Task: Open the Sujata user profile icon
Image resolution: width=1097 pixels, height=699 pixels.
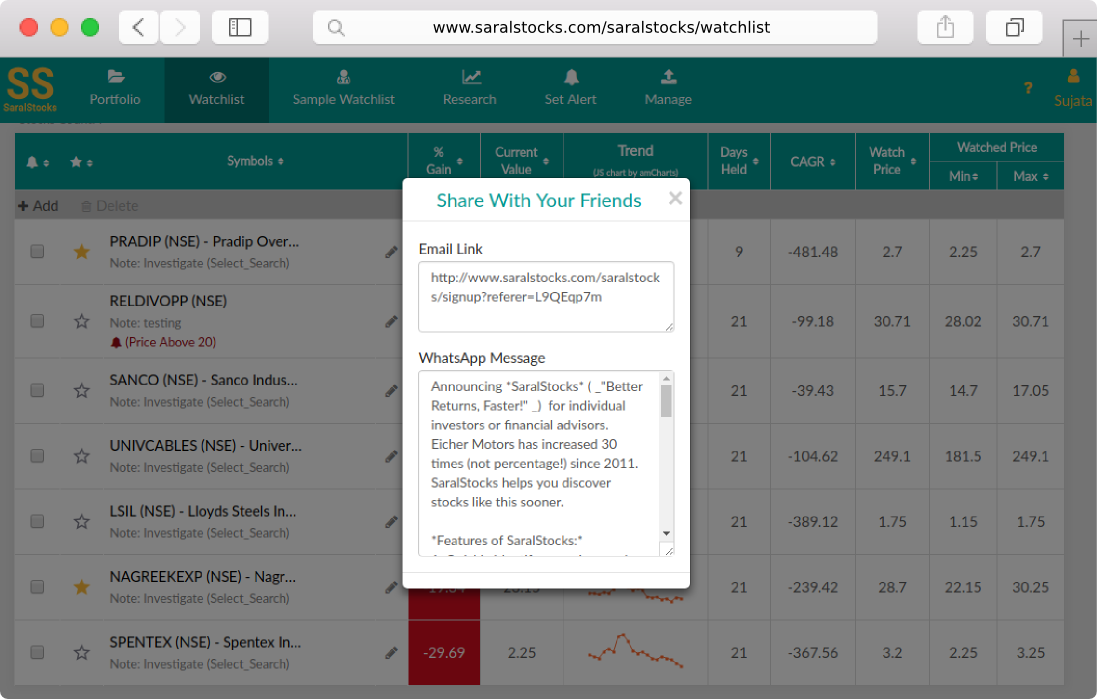Action: tap(1073, 88)
